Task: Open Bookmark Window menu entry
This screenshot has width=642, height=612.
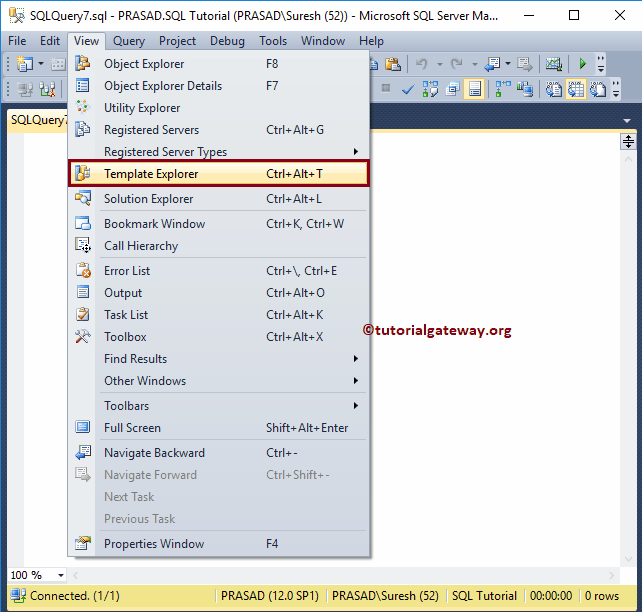Action: tap(219, 224)
